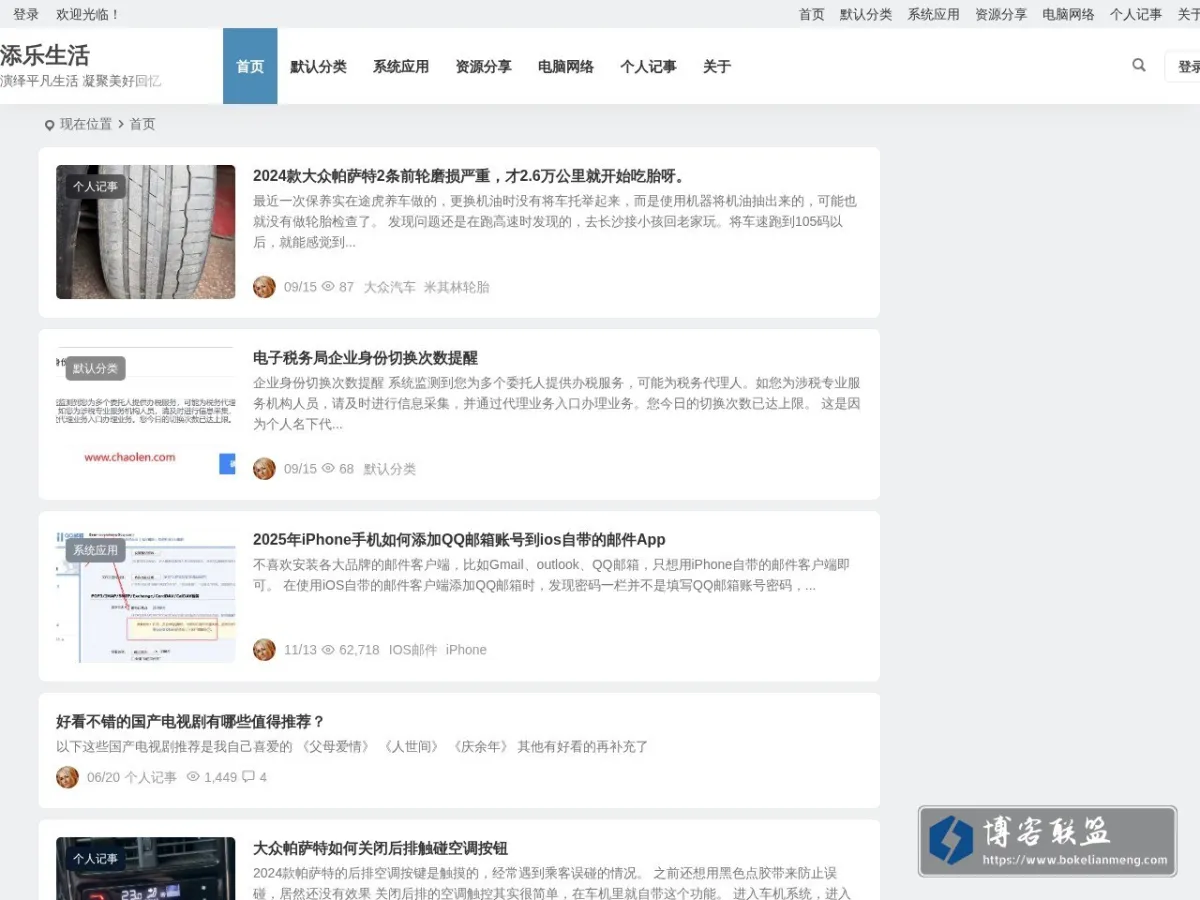Click 默认分类 tag under tax post
Image resolution: width=1200 pixels, height=900 pixels.
(390, 469)
